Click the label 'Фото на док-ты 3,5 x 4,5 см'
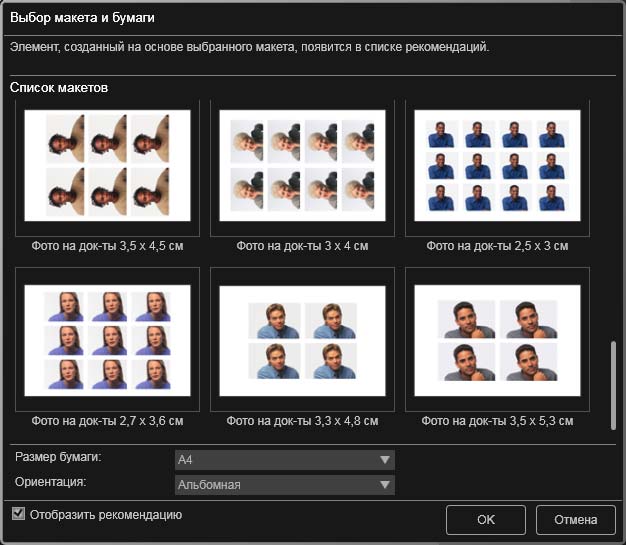 click(107, 246)
